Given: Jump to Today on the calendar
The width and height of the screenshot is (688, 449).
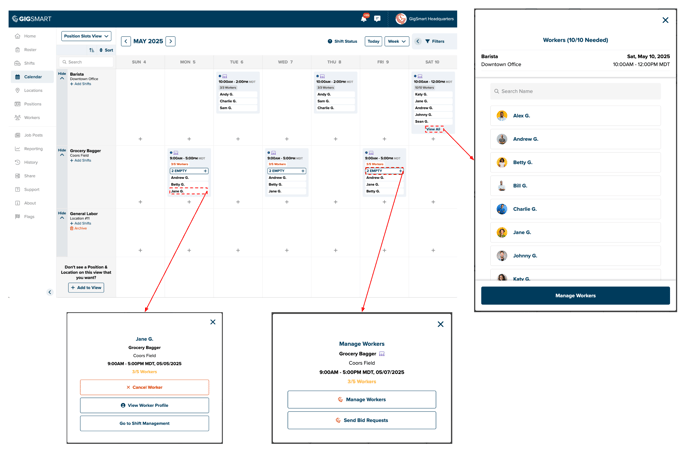Looking at the screenshot, I should (373, 41).
